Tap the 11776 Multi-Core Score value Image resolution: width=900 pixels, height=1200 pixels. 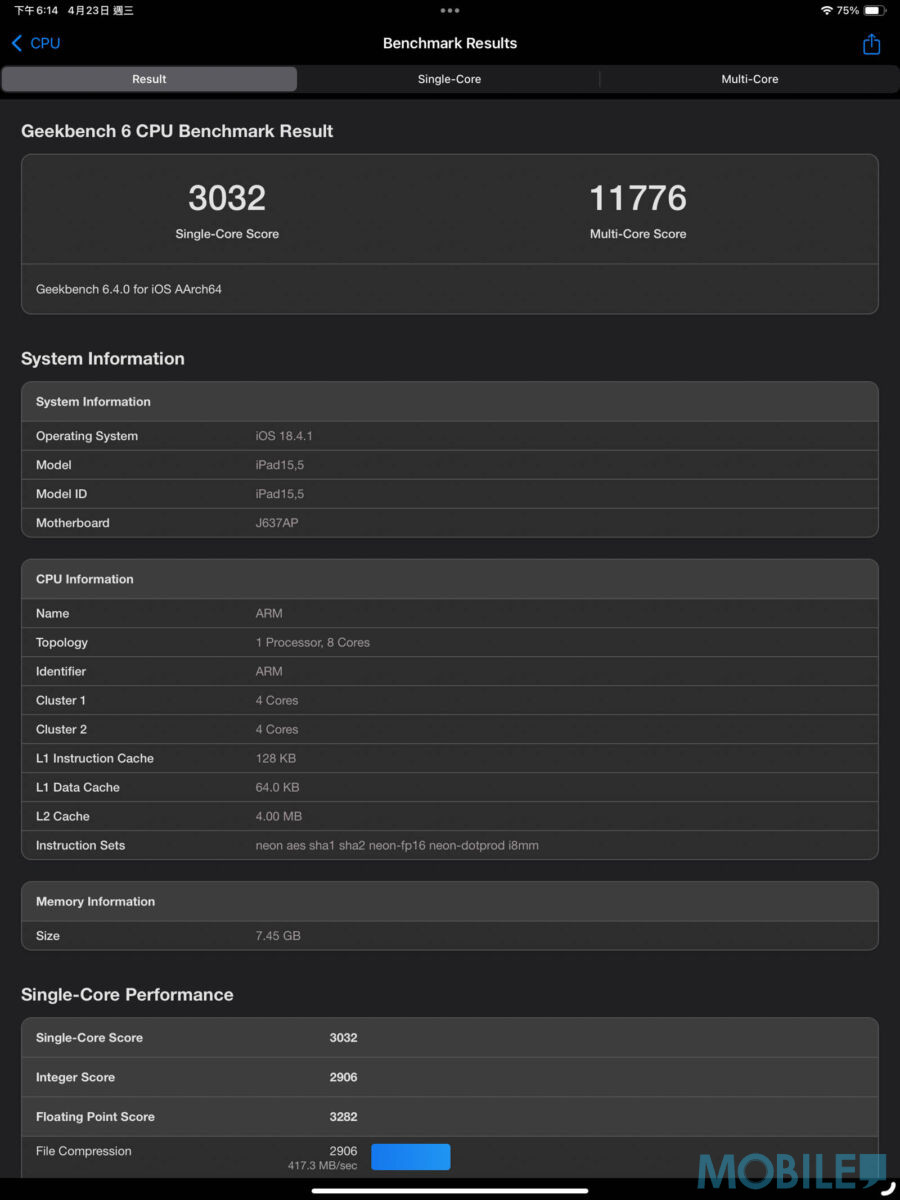638,198
